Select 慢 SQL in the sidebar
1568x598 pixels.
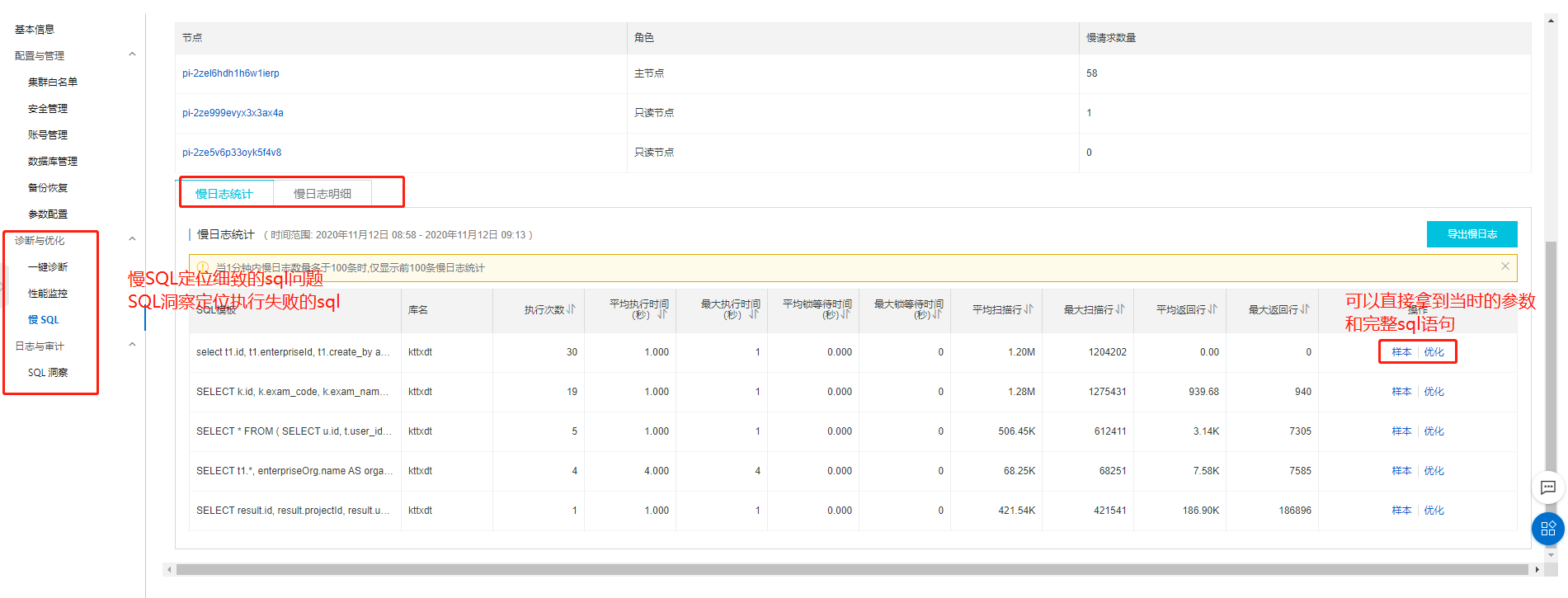(x=44, y=320)
